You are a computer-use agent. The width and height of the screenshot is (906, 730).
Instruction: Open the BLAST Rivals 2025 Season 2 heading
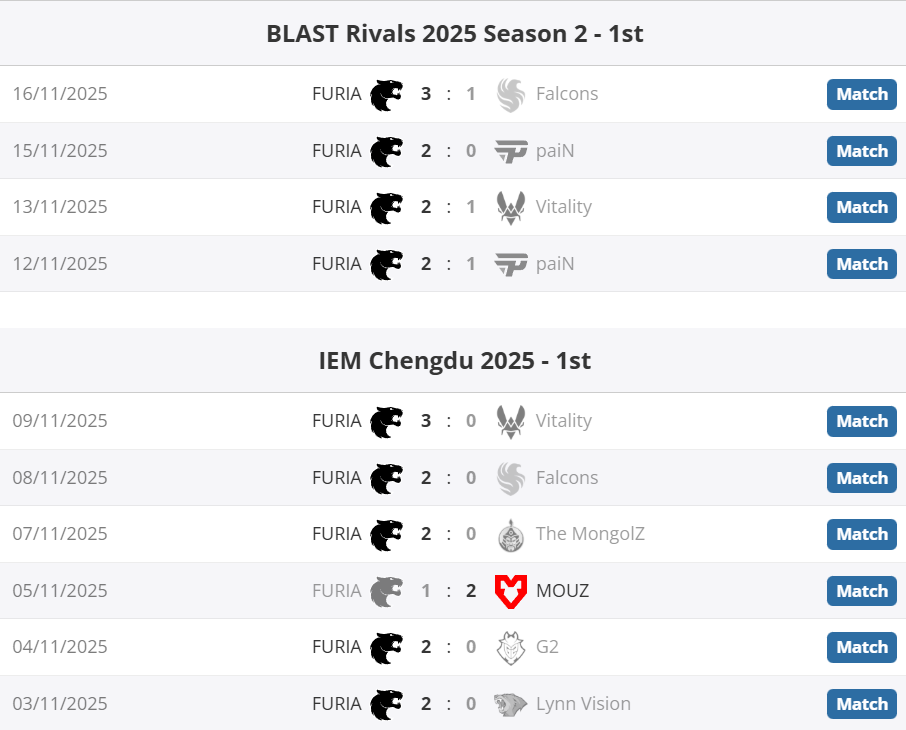[454, 34]
